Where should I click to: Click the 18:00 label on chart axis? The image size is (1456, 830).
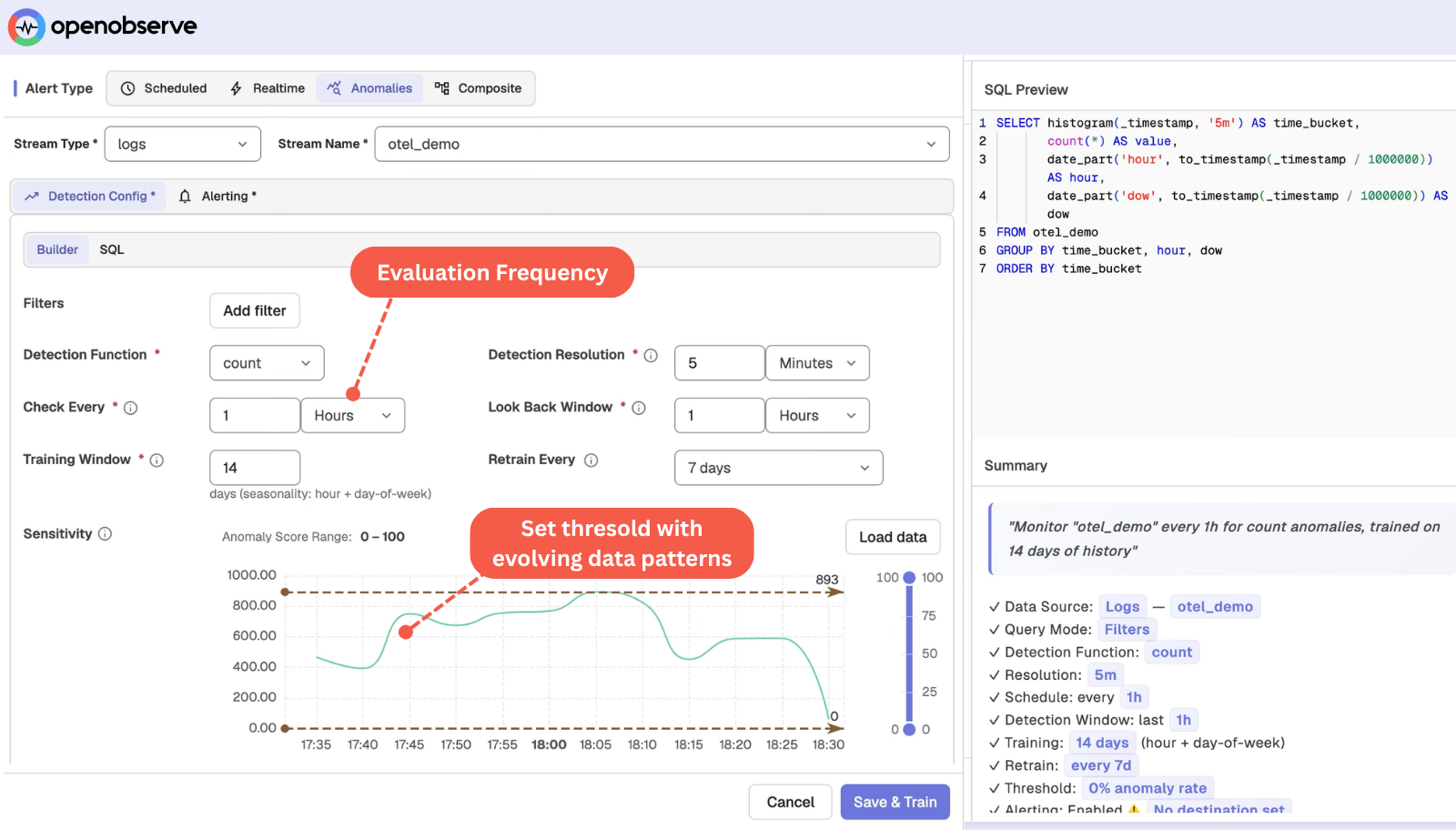coord(549,744)
